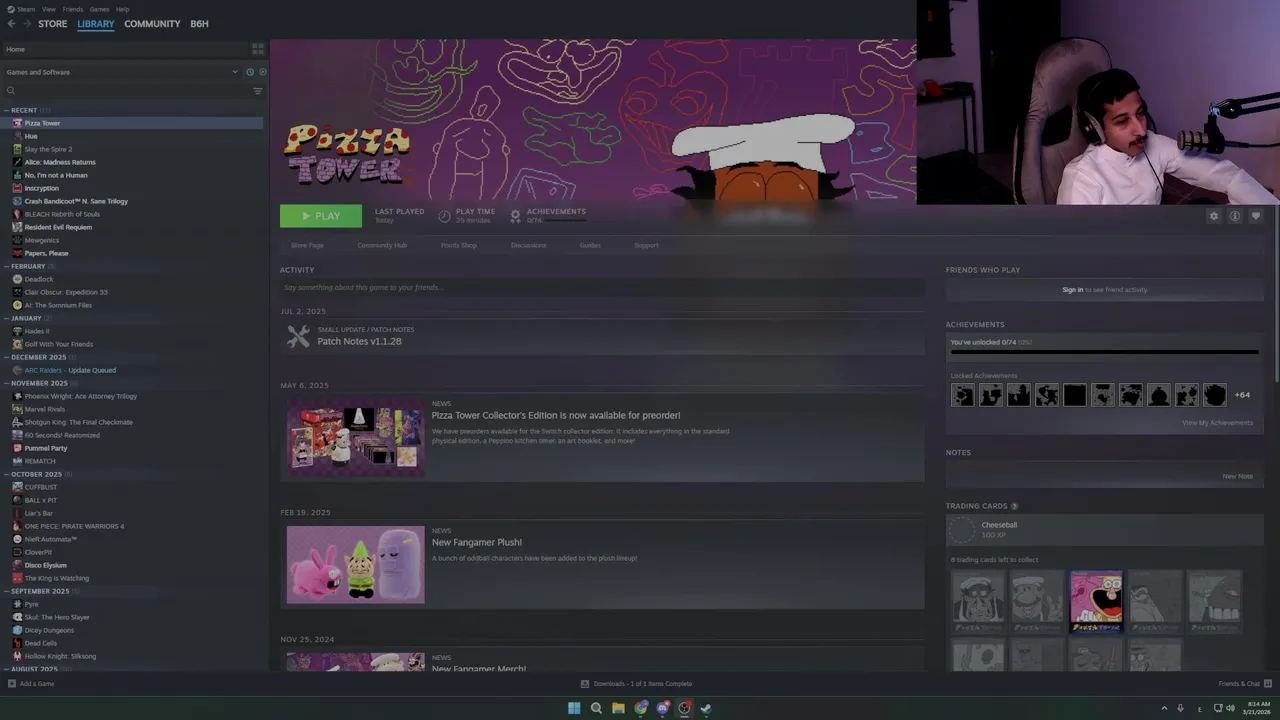Open the COMMUNITY tab
This screenshot has width=1280, height=720.
point(152,24)
